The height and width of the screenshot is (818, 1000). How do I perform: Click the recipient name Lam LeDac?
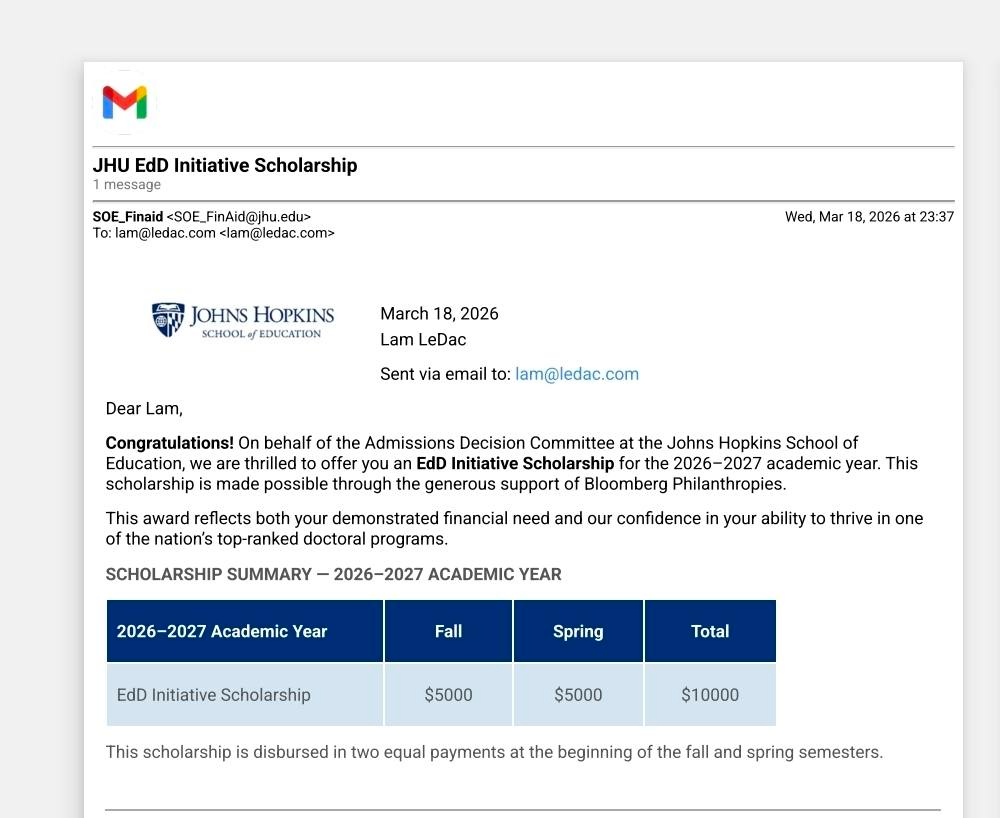[x=423, y=340]
